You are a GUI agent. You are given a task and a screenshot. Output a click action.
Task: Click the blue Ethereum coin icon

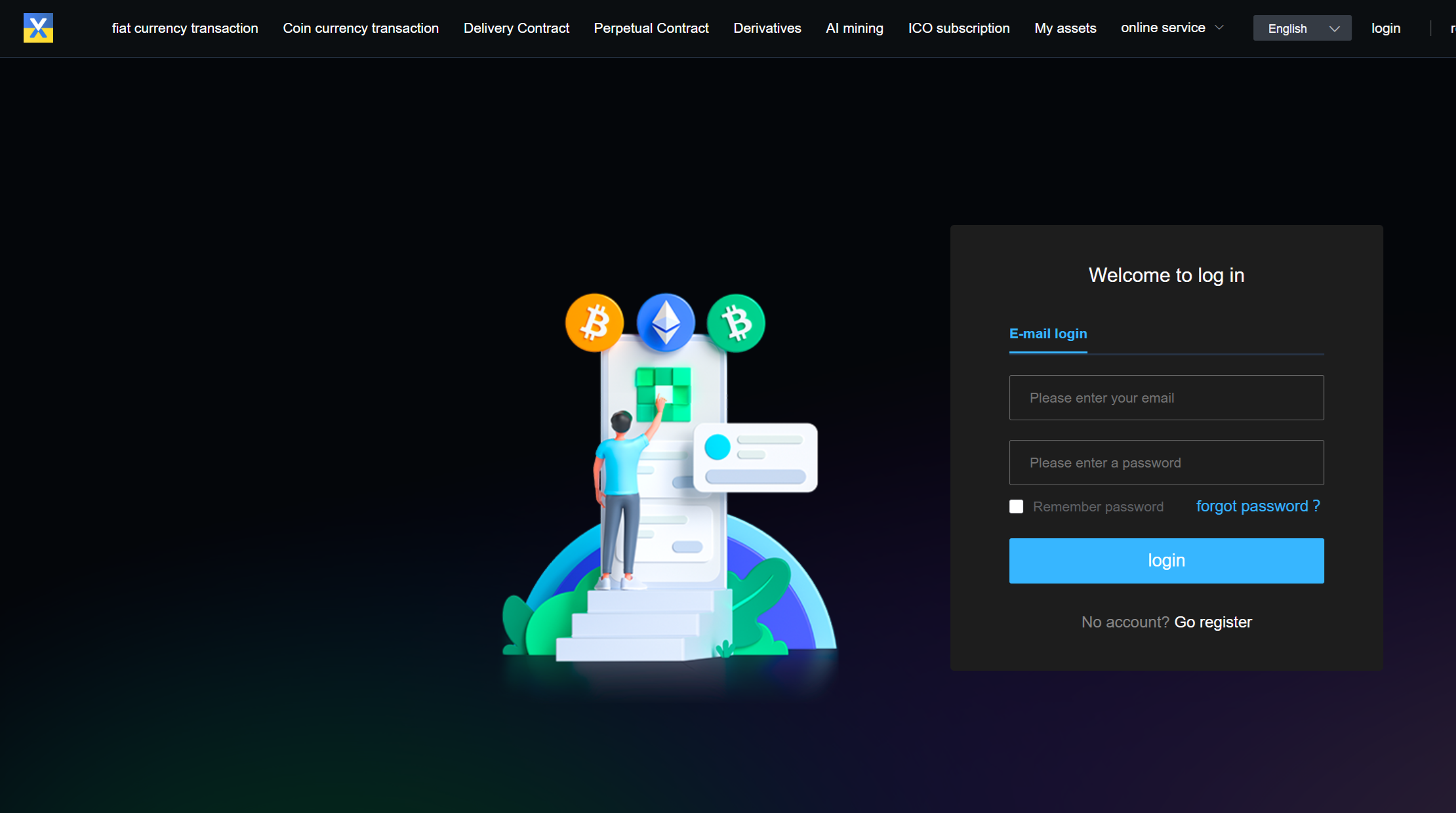point(666,323)
